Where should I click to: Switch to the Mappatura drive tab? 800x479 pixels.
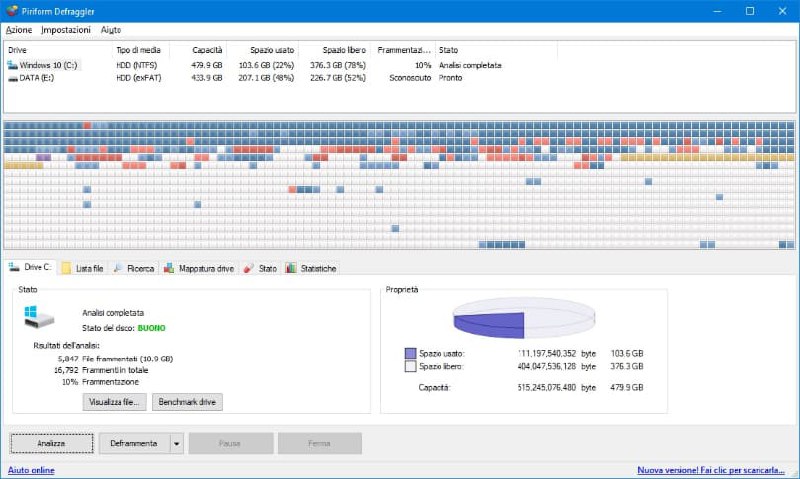(x=199, y=268)
